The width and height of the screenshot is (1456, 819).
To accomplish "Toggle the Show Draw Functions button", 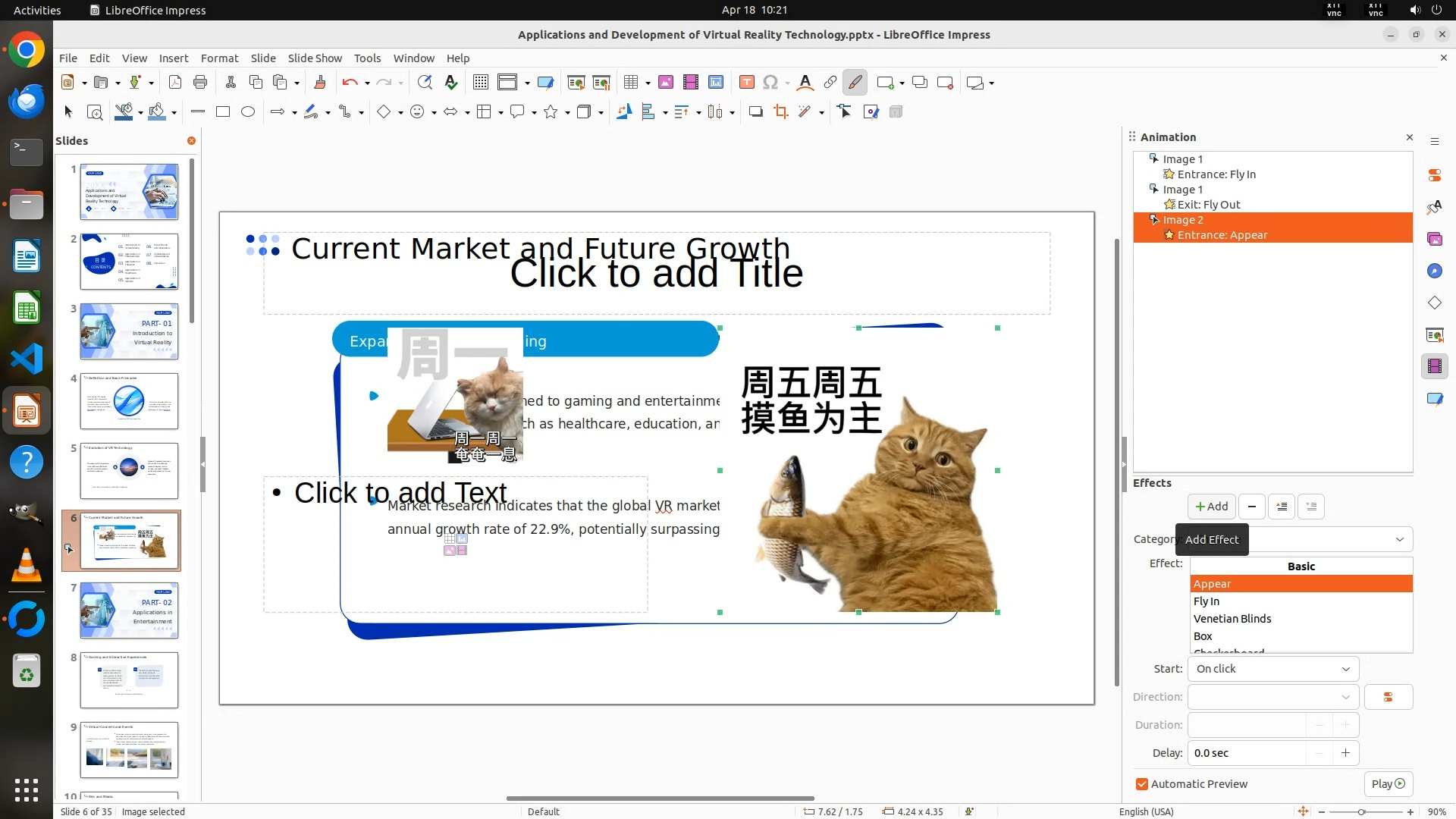I will [x=855, y=83].
